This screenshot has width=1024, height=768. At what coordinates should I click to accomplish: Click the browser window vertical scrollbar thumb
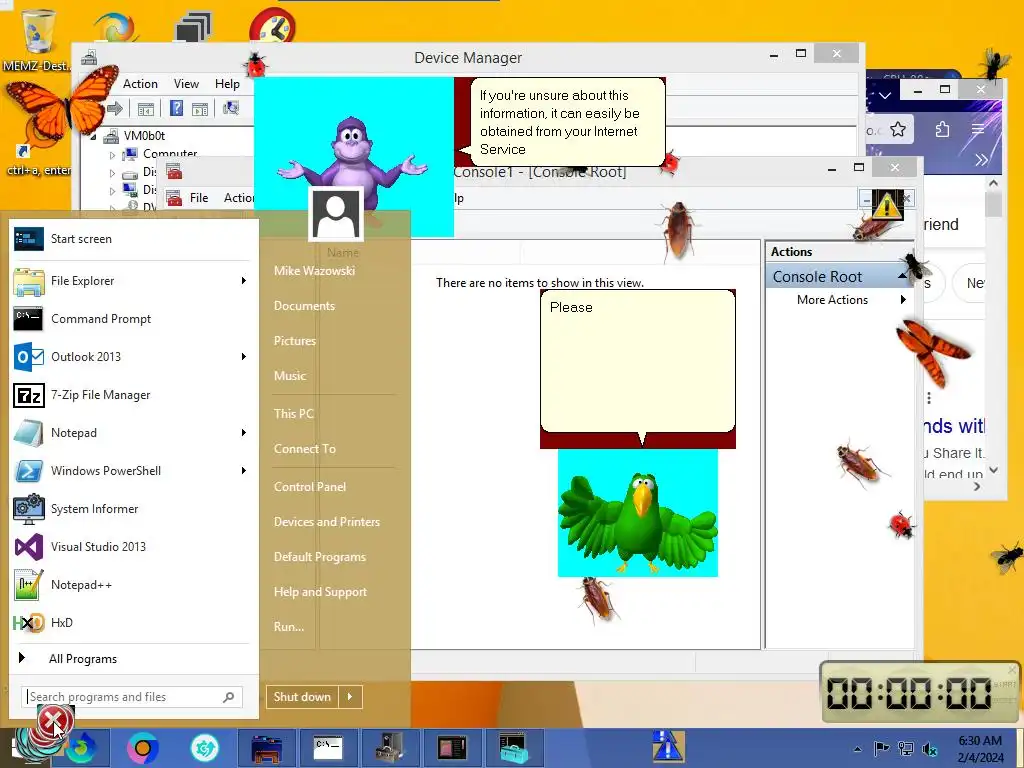click(x=994, y=204)
